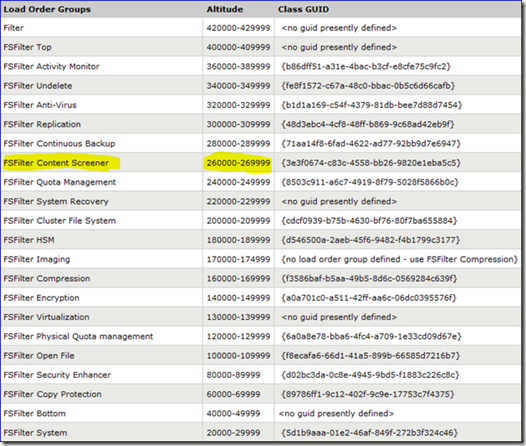
Task: Select the FSFilter Copy Protection GUID
Action: (x=368, y=394)
